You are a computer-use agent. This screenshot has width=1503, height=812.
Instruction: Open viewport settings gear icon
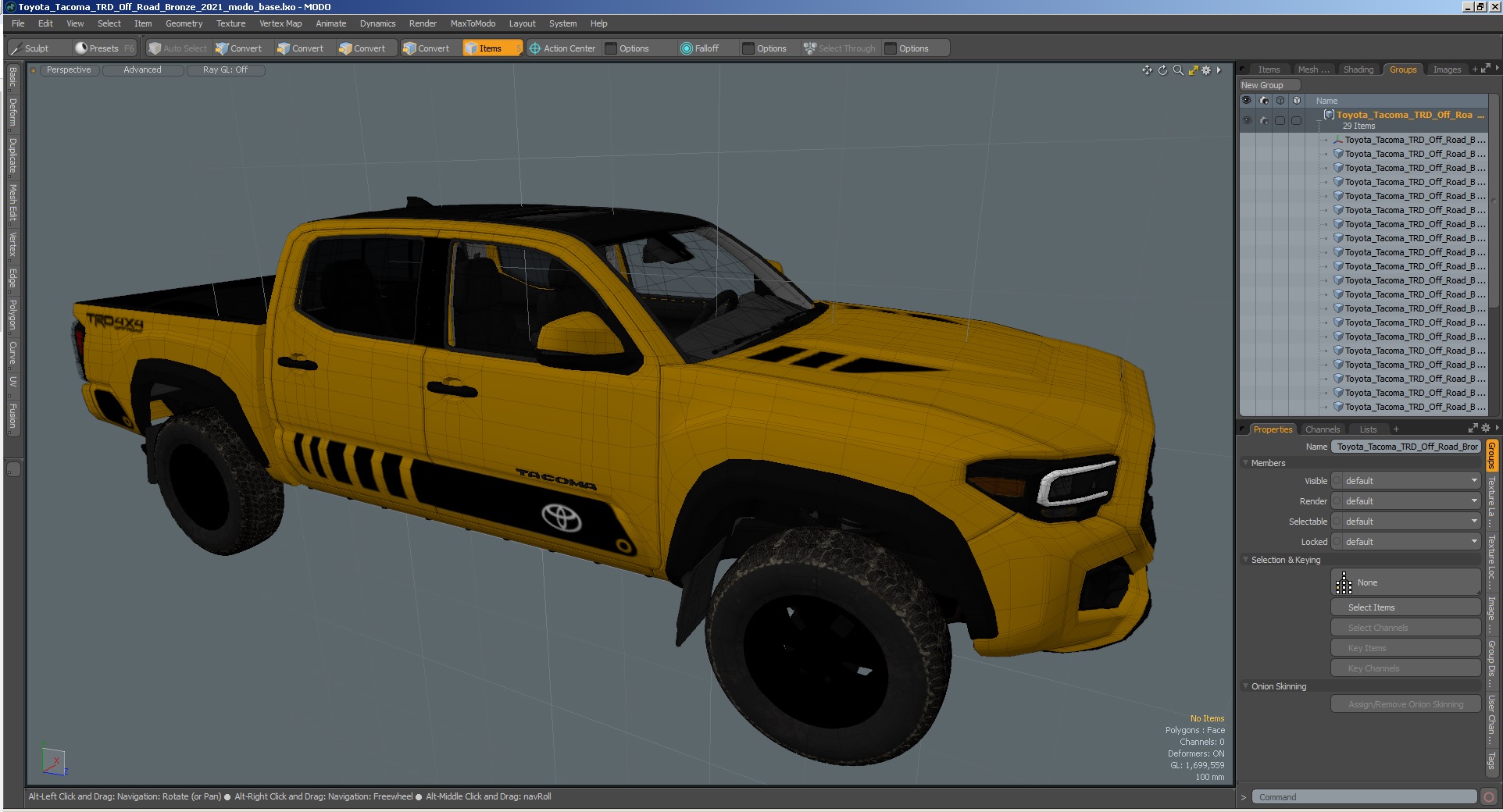(1206, 70)
